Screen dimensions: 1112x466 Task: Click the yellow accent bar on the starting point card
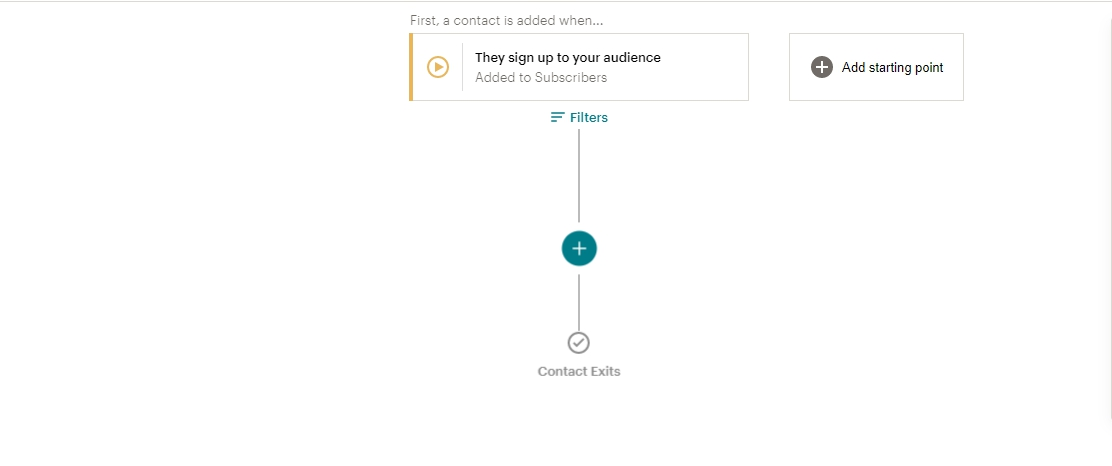[x=411, y=67]
